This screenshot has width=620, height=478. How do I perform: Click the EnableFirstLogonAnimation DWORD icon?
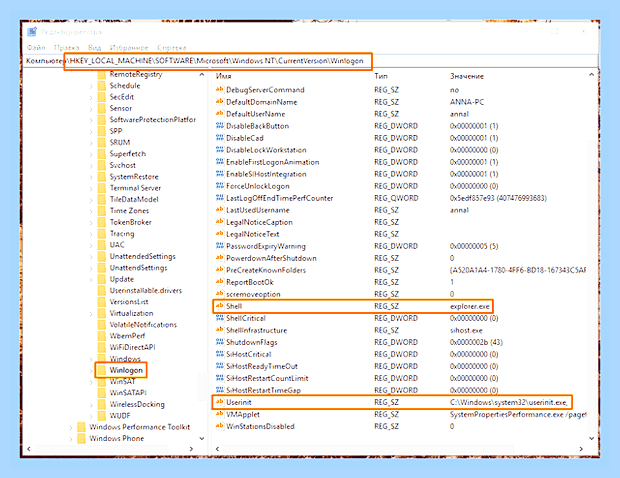coord(219,162)
